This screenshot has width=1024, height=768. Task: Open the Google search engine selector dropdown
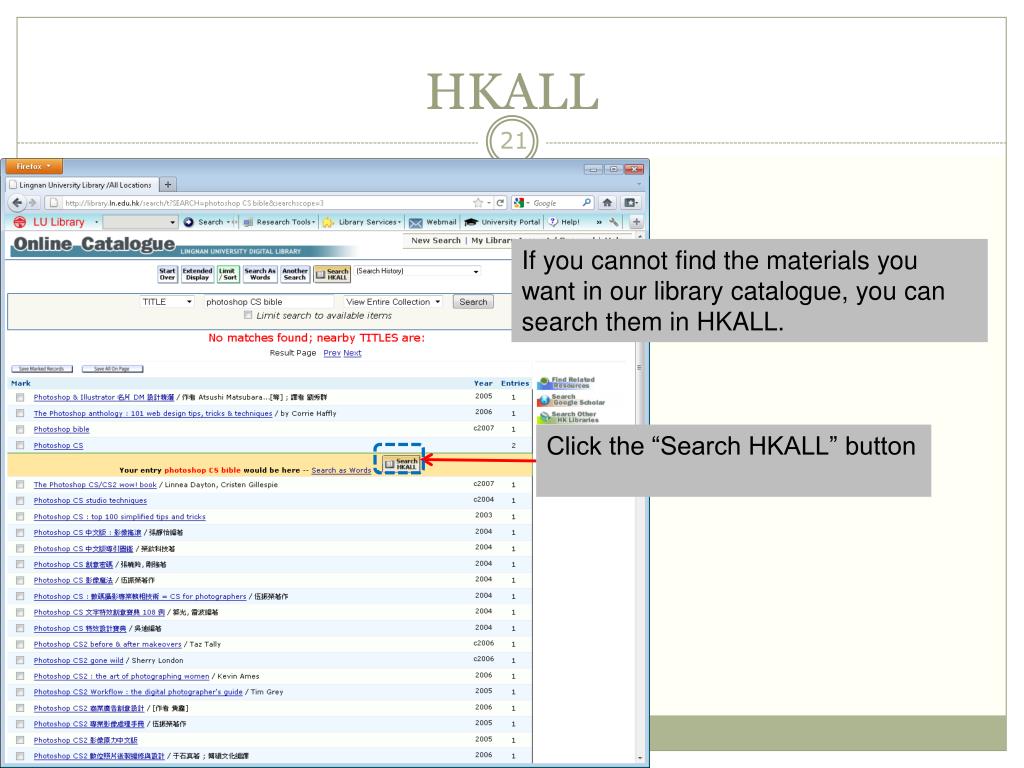point(520,202)
